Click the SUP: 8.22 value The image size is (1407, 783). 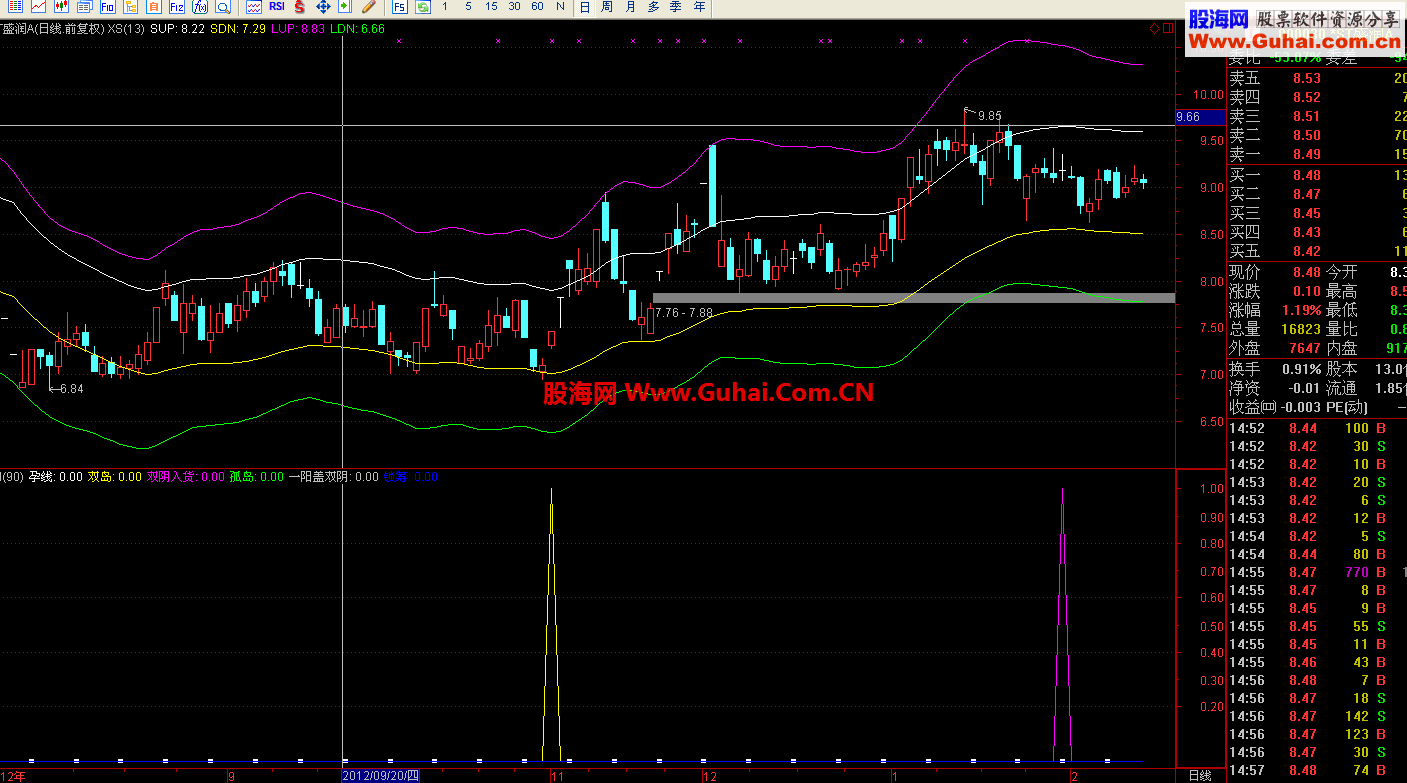click(x=178, y=29)
